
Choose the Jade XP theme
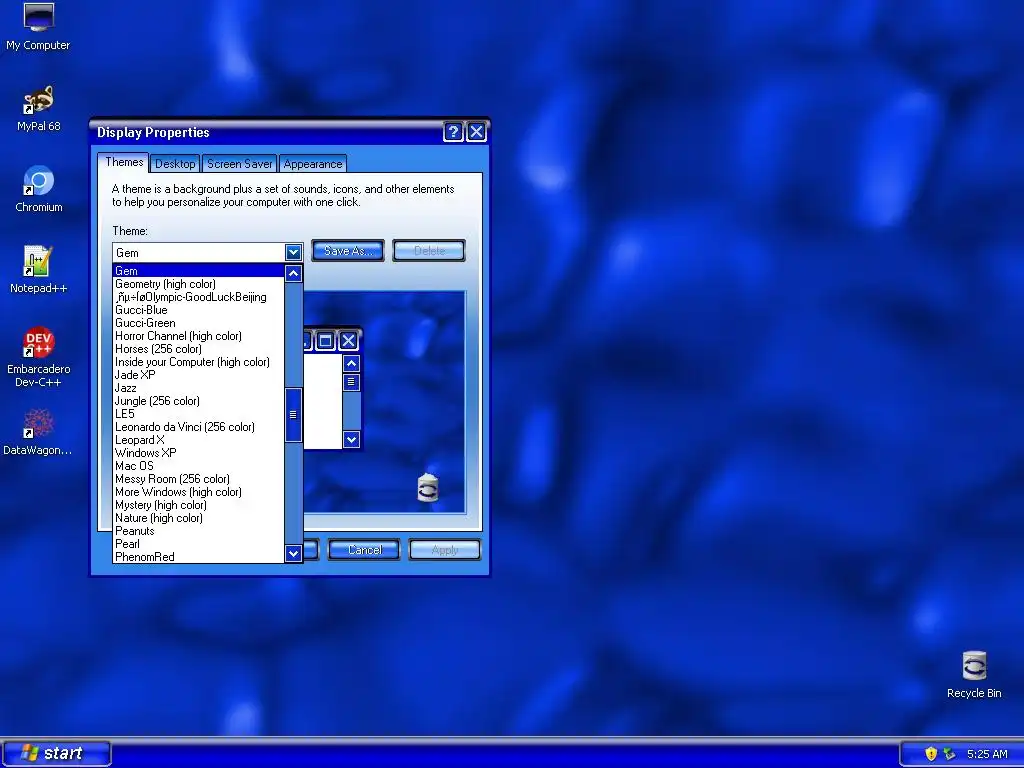pyautogui.click(x=199, y=375)
